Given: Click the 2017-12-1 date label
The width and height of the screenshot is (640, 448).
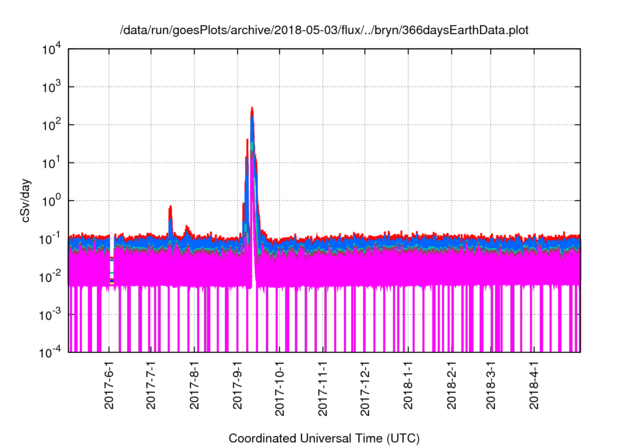Looking at the screenshot, I should click(x=365, y=388).
